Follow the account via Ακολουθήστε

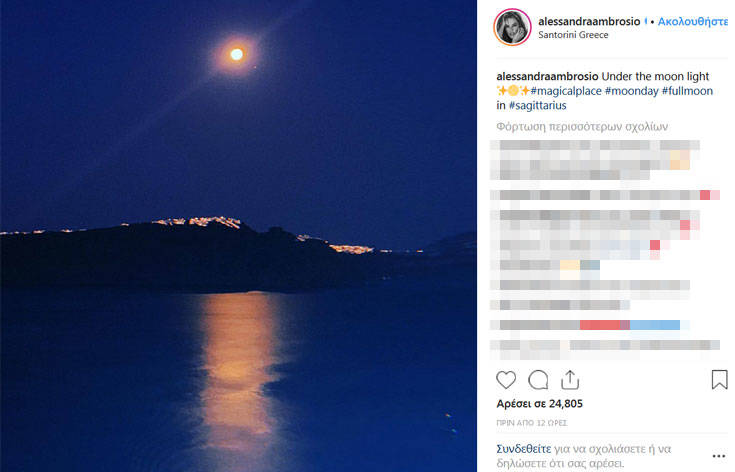point(693,21)
